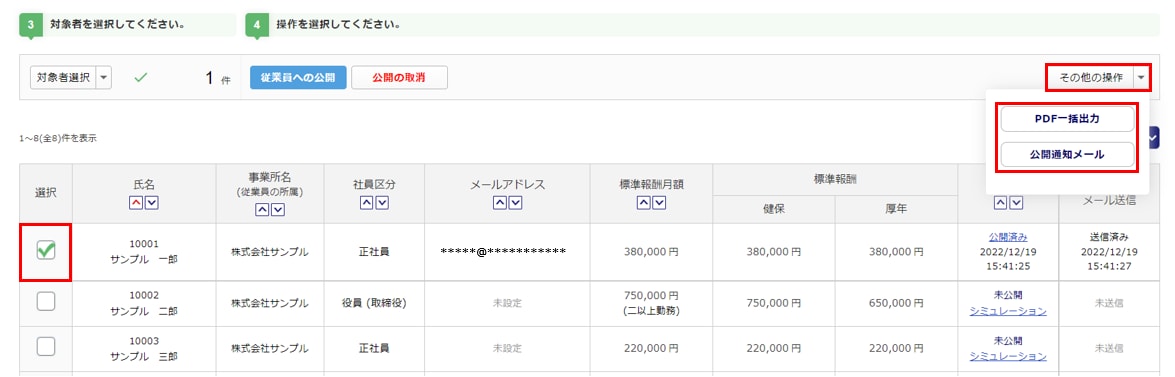This screenshot has width=1175, height=377.
Task: Check the checkbox for サンプル 三郎
Action: (x=46, y=347)
